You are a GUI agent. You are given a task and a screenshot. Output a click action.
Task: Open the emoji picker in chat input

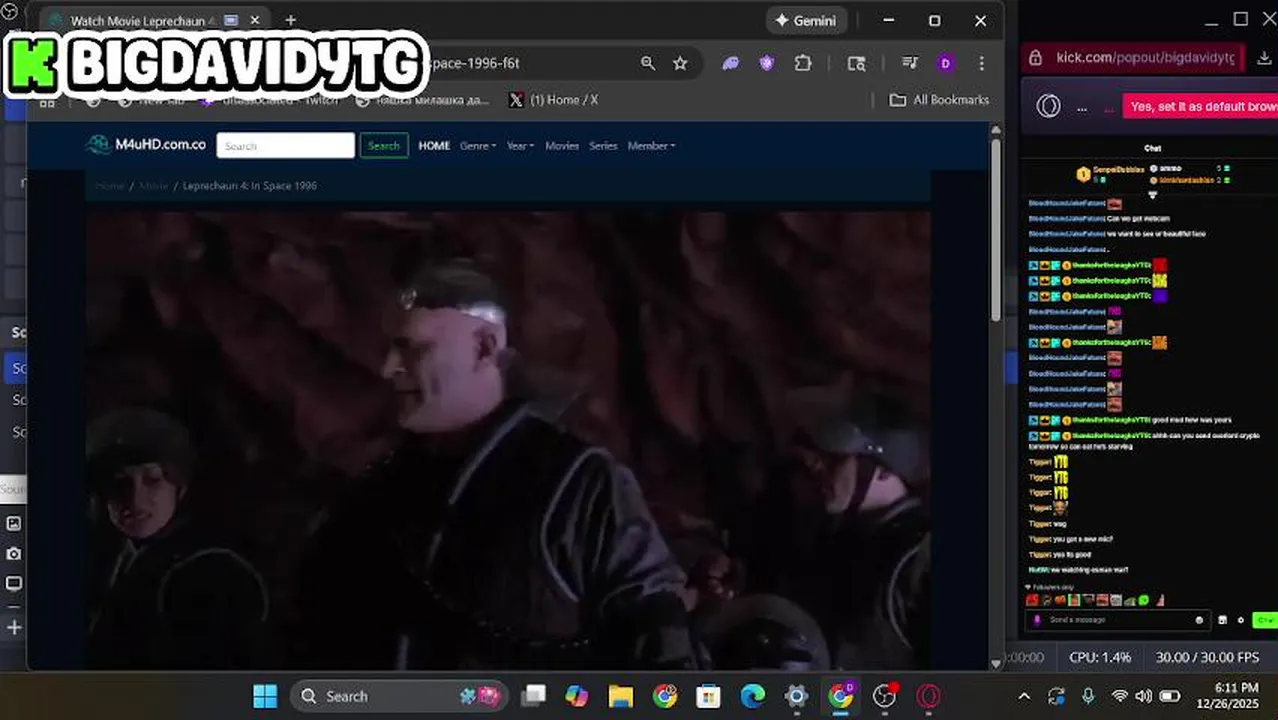click(1199, 620)
